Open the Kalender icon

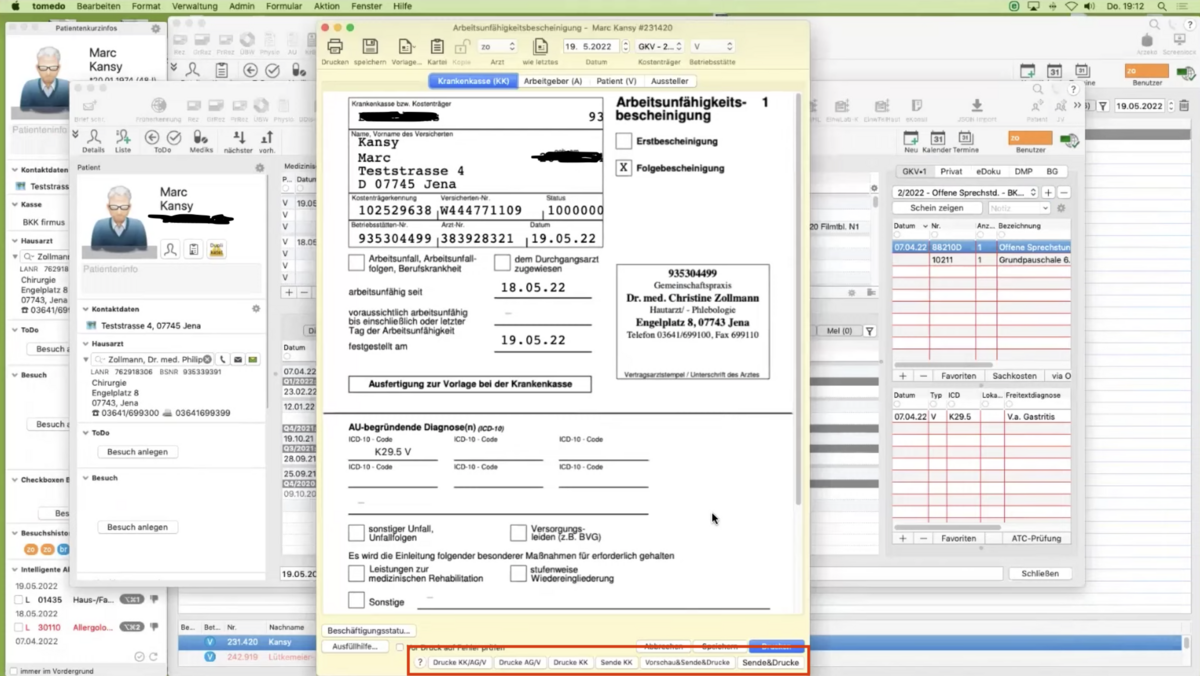pos(938,138)
